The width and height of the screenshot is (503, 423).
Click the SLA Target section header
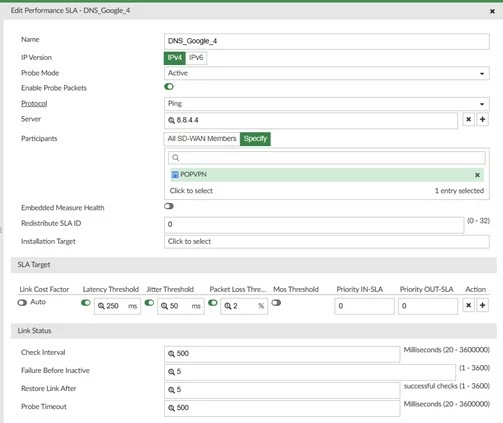[x=254, y=265]
